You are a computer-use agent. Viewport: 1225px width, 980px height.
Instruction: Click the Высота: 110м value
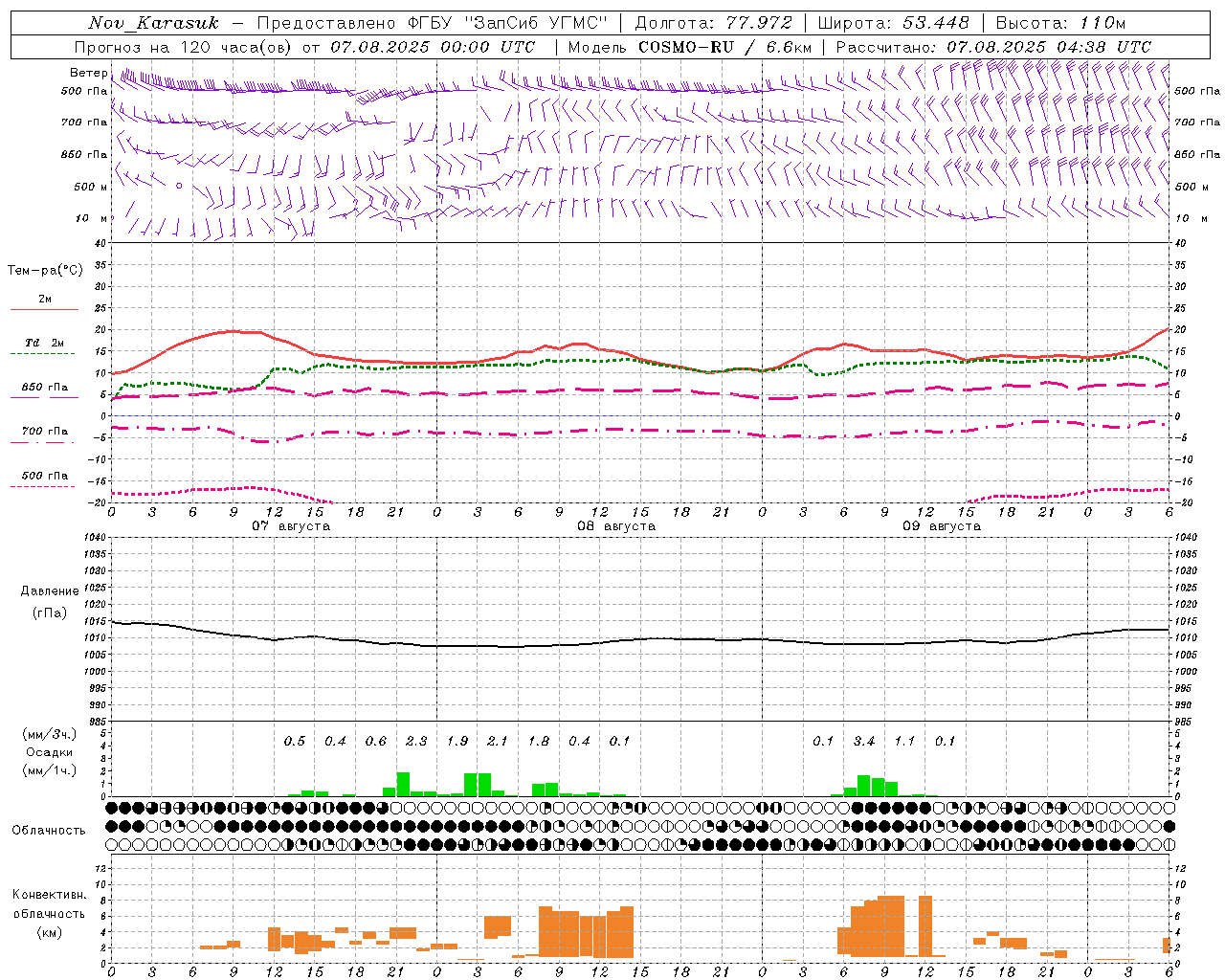[1060, 22]
